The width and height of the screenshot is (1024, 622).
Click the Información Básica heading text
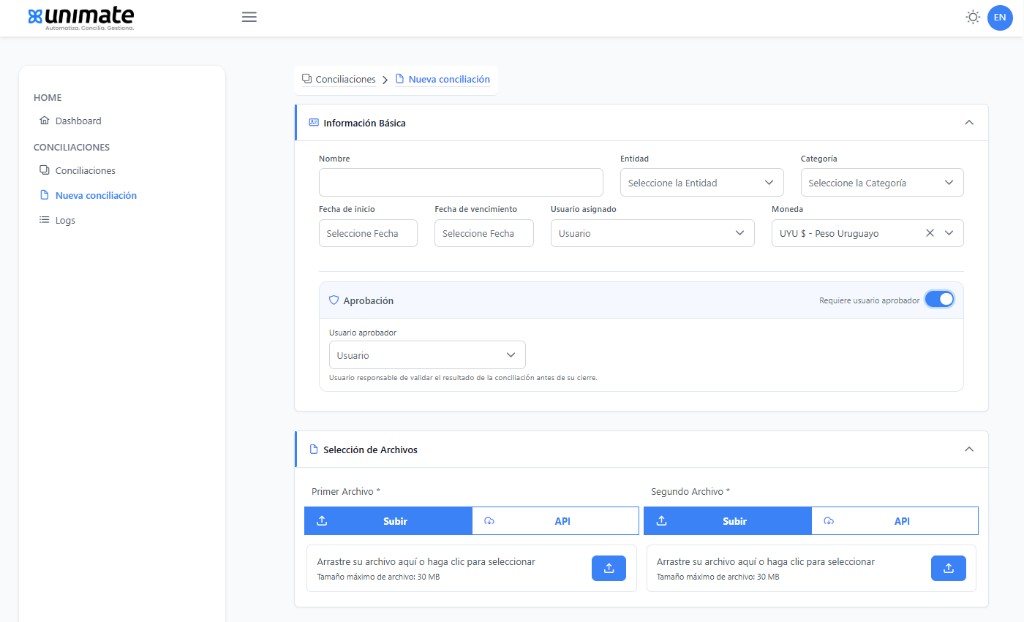tap(364, 123)
